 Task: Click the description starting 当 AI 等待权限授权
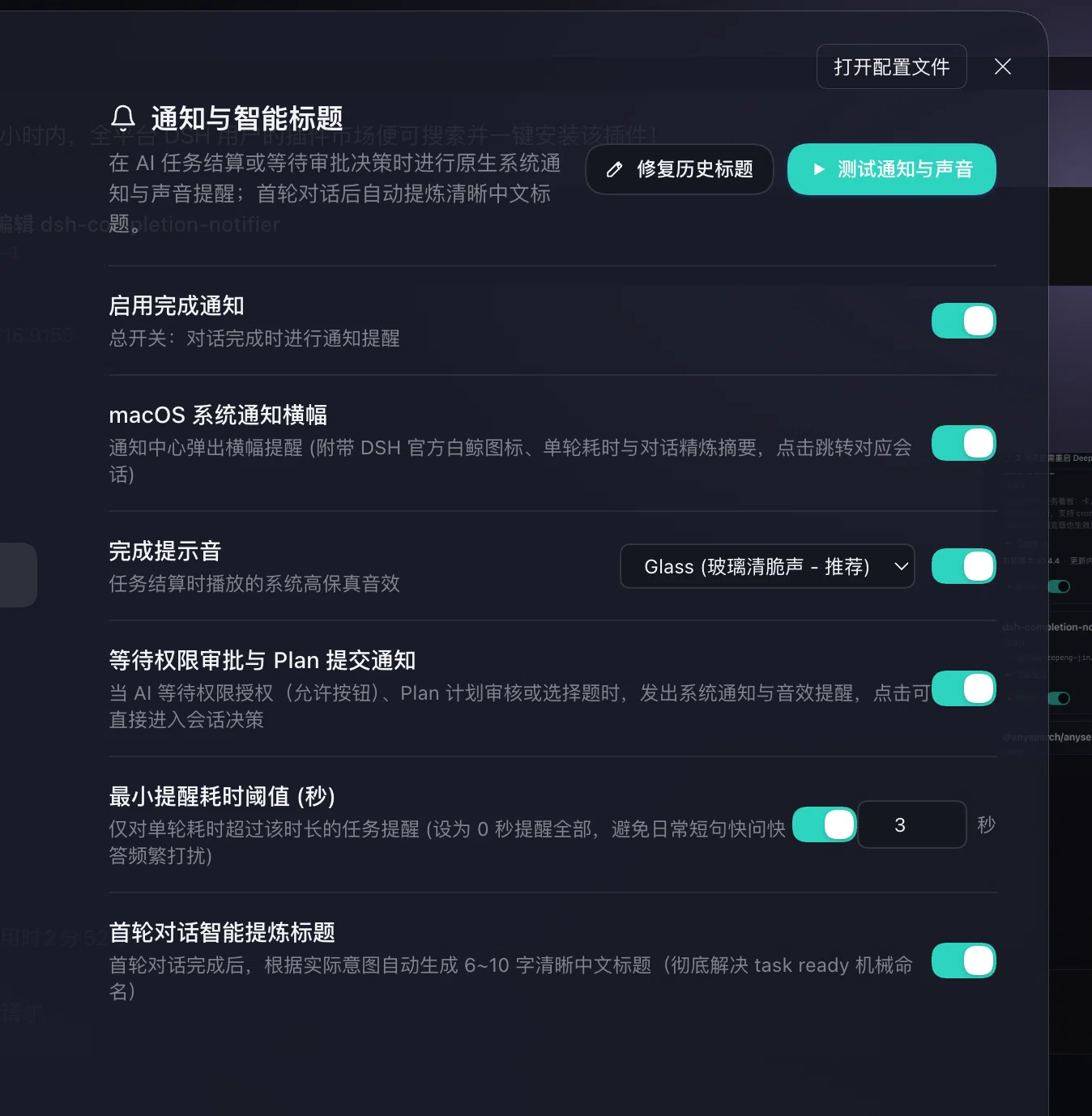click(518, 706)
